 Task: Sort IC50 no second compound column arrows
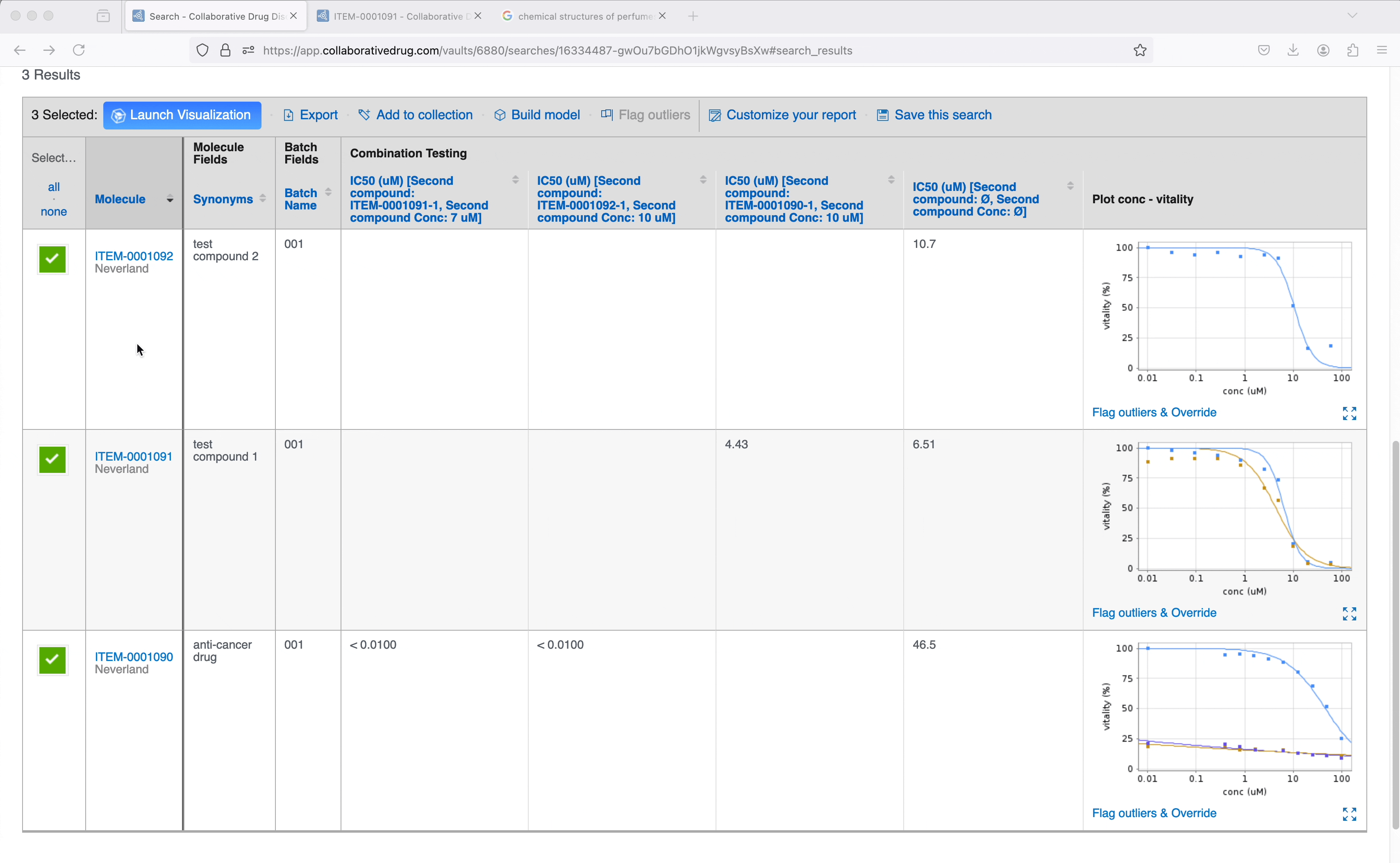[1070, 186]
